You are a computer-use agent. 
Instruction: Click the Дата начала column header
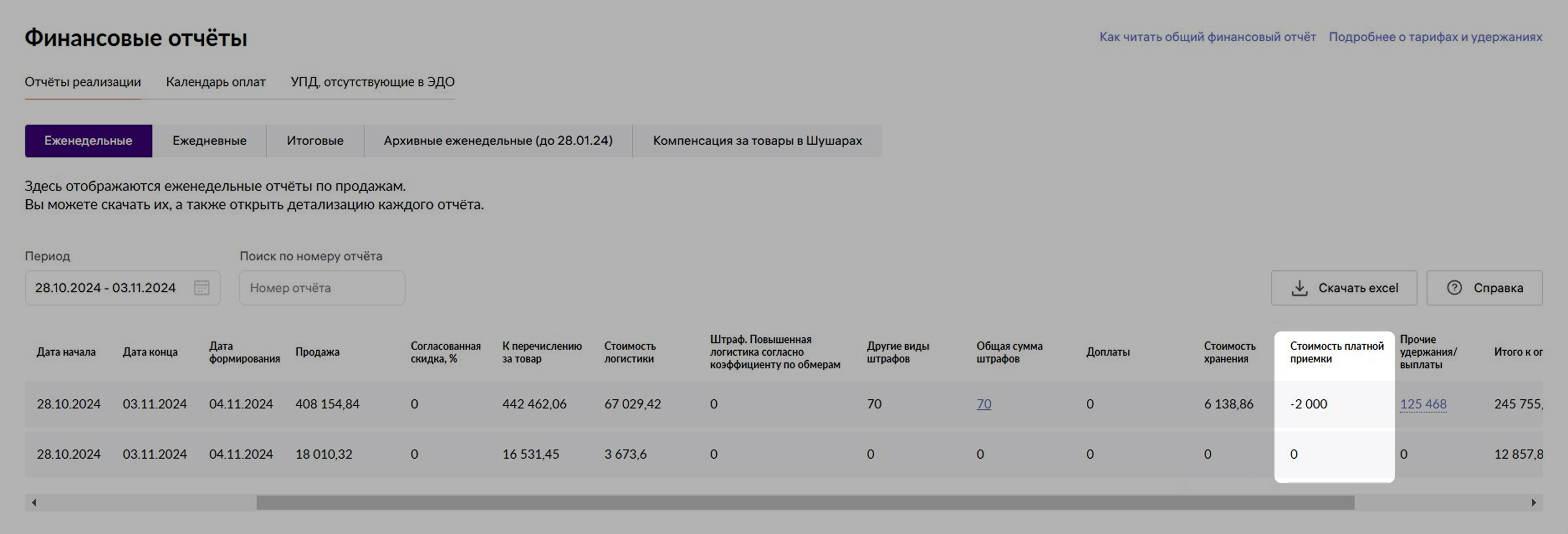tap(66, 352)
